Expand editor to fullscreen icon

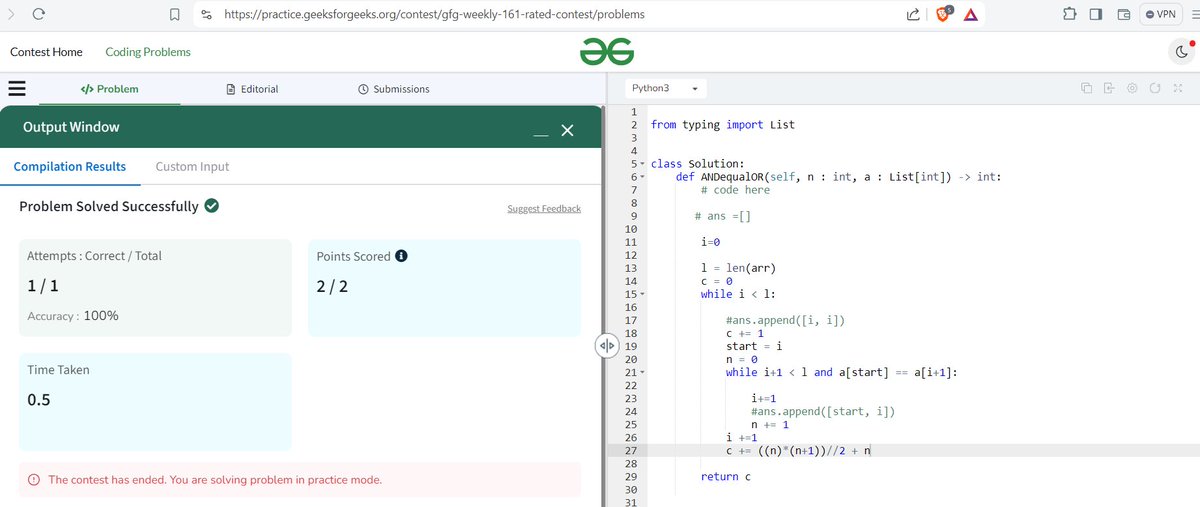1177,89
